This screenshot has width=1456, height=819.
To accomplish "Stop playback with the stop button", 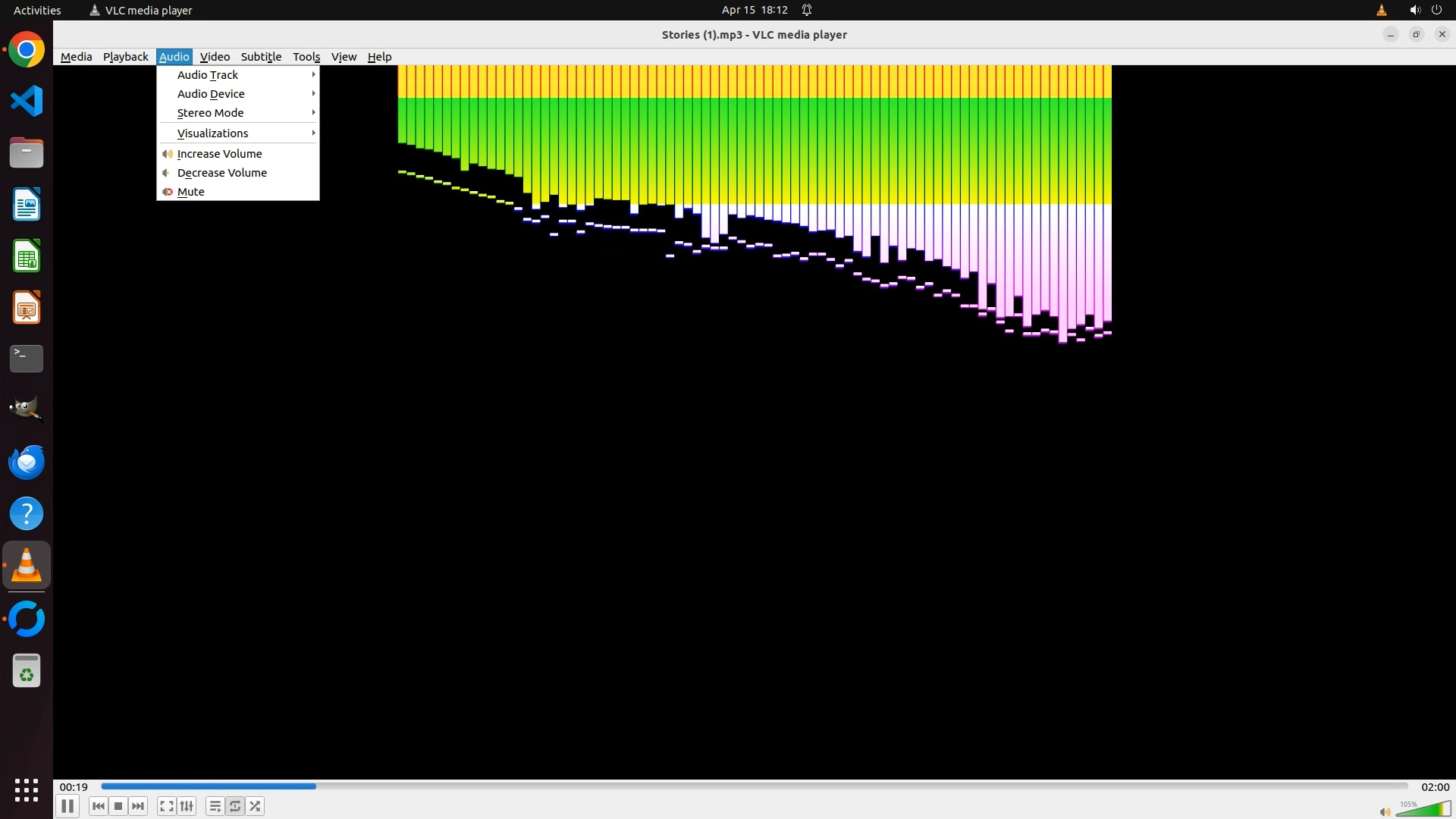I will pos(118,806).
